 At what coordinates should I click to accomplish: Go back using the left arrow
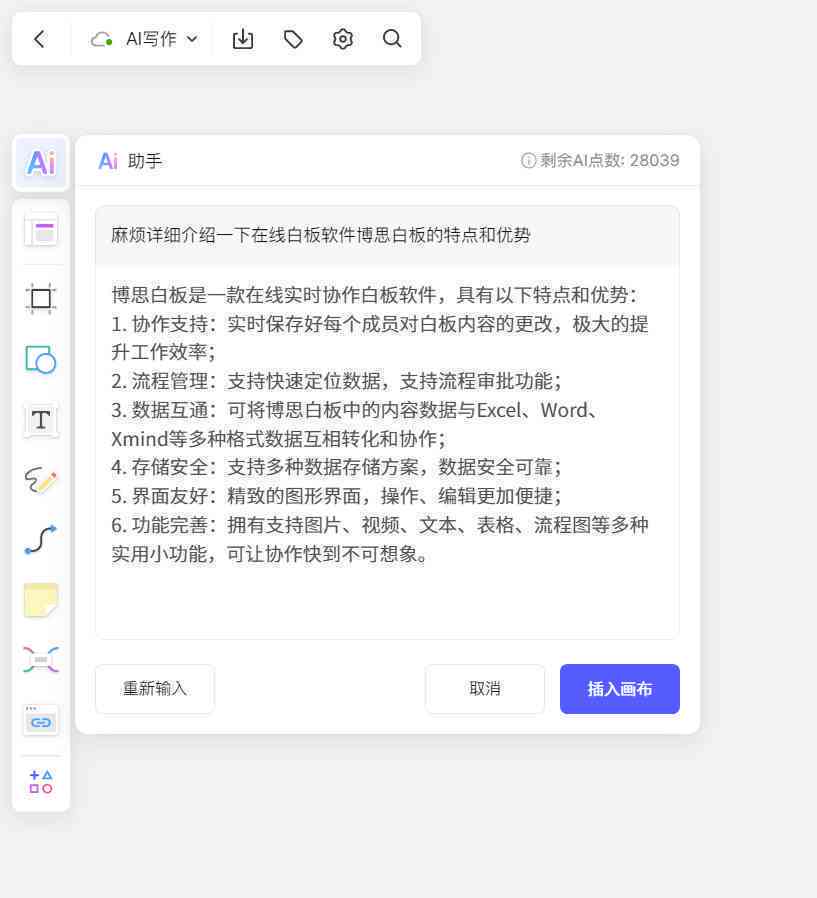click(x=40, y=39)
